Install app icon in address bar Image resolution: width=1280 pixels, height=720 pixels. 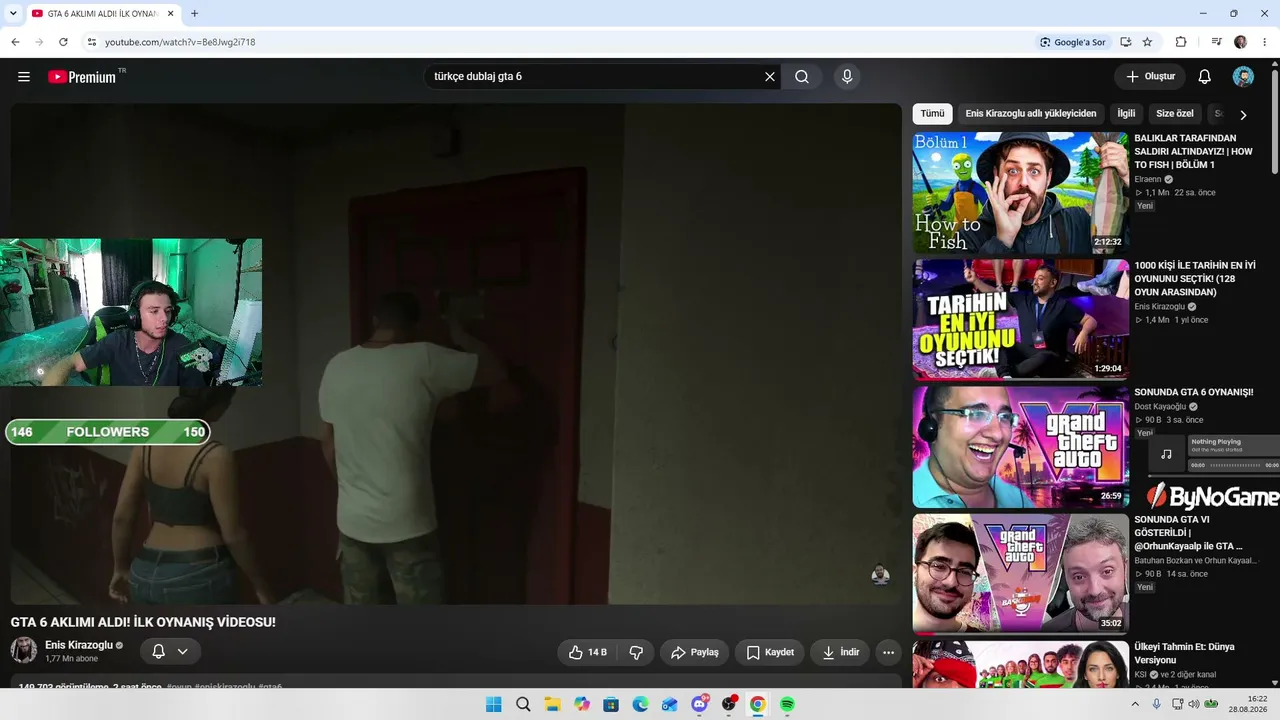point(1126,42)
